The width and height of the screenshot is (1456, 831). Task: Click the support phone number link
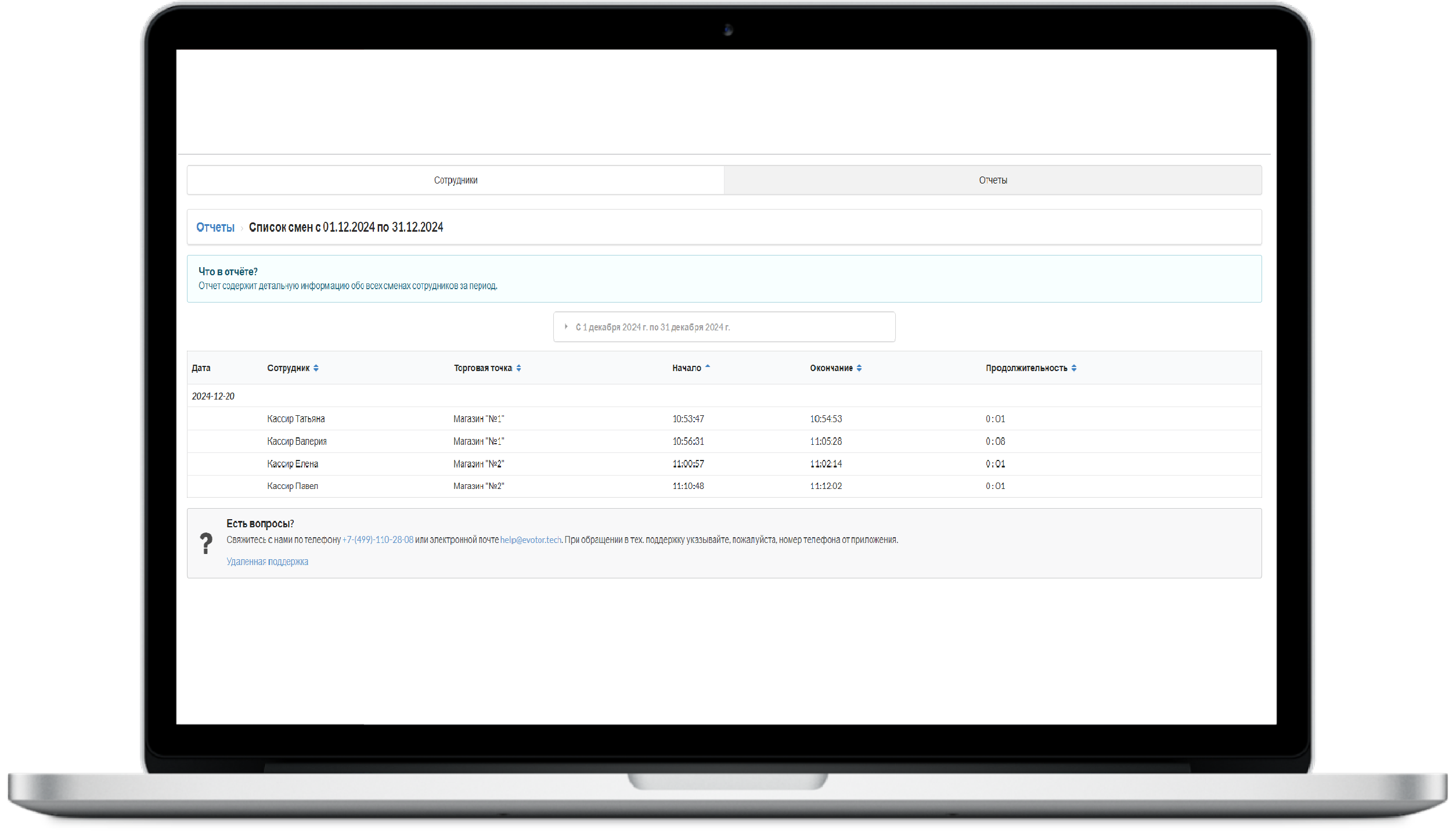tap(378, 540)
